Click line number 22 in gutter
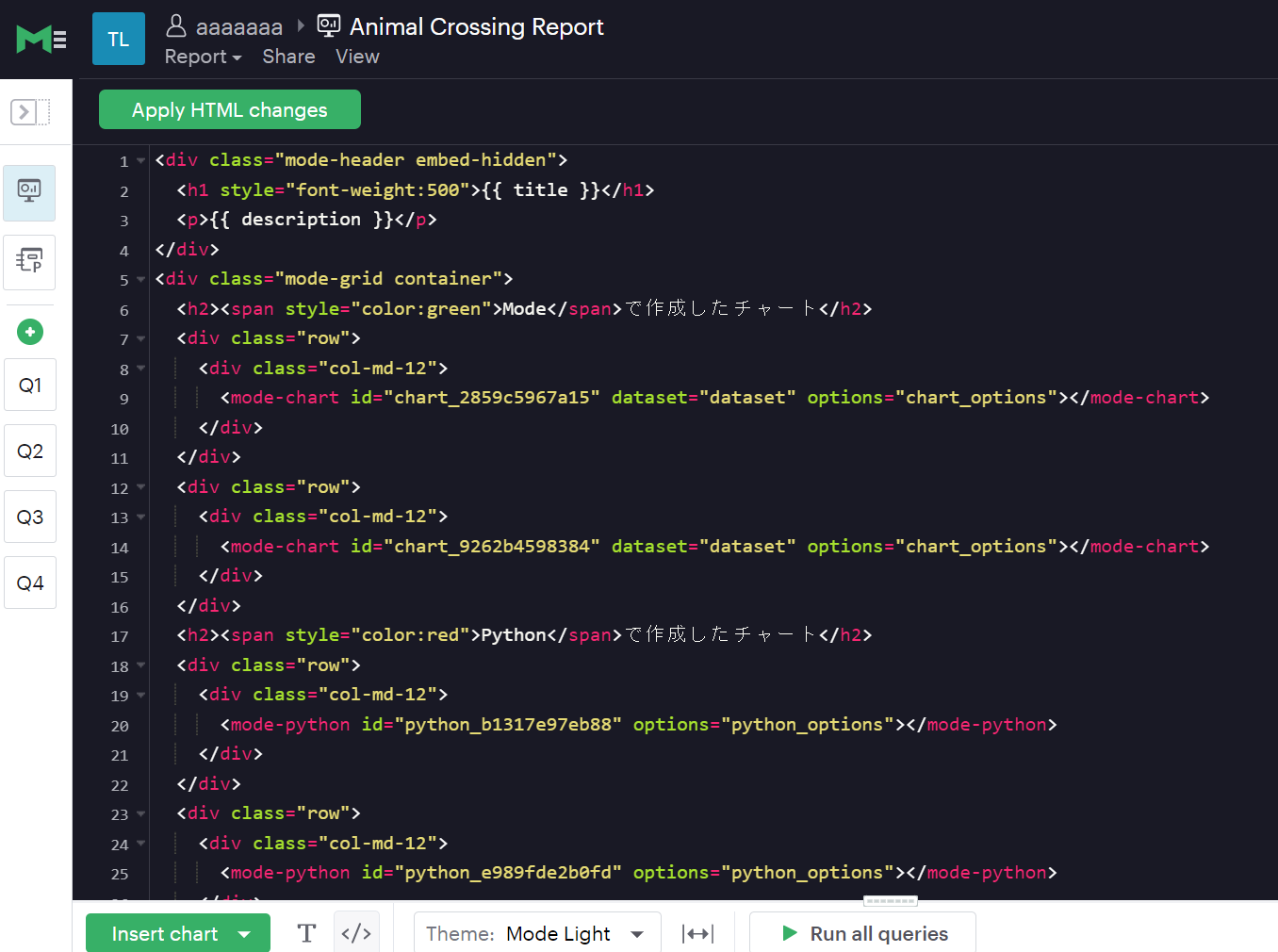Image resolution: width=1278 pixels, height=952 pixels. coord(120,785)
